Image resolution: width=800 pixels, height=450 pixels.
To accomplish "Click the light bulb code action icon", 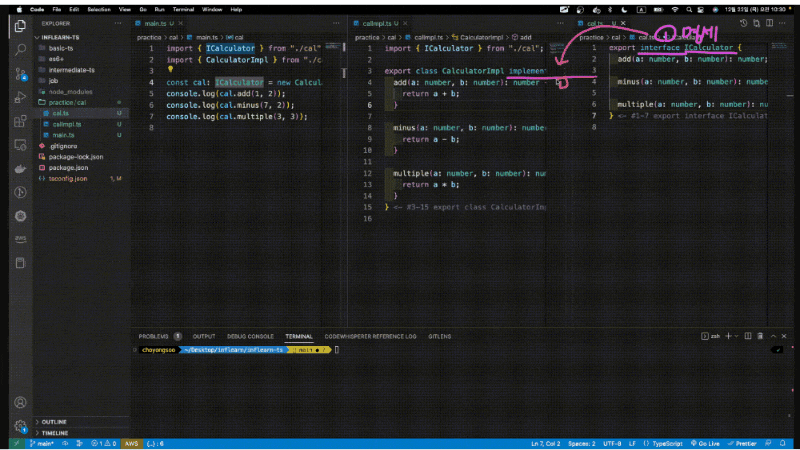I will click(170, 70).
